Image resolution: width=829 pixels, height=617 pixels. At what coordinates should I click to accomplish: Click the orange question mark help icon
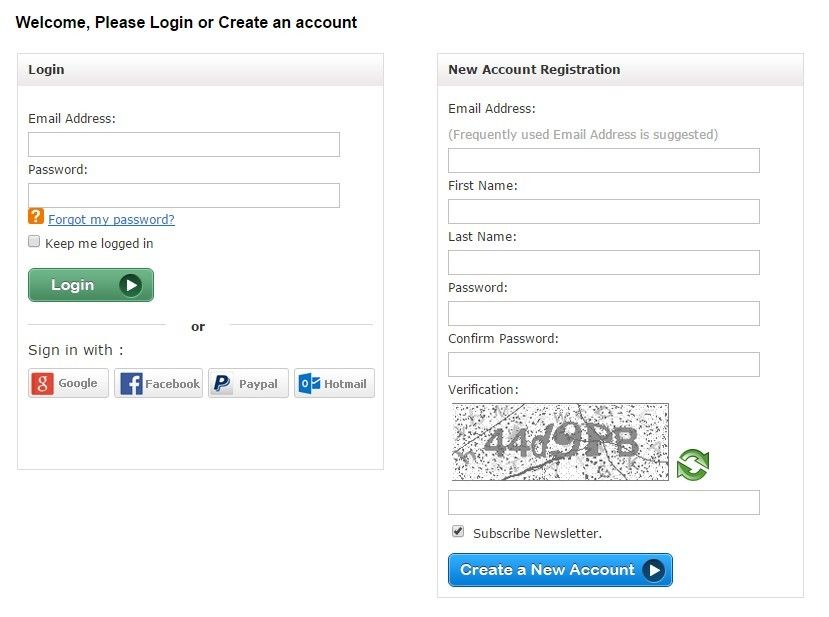pos(36,217)
